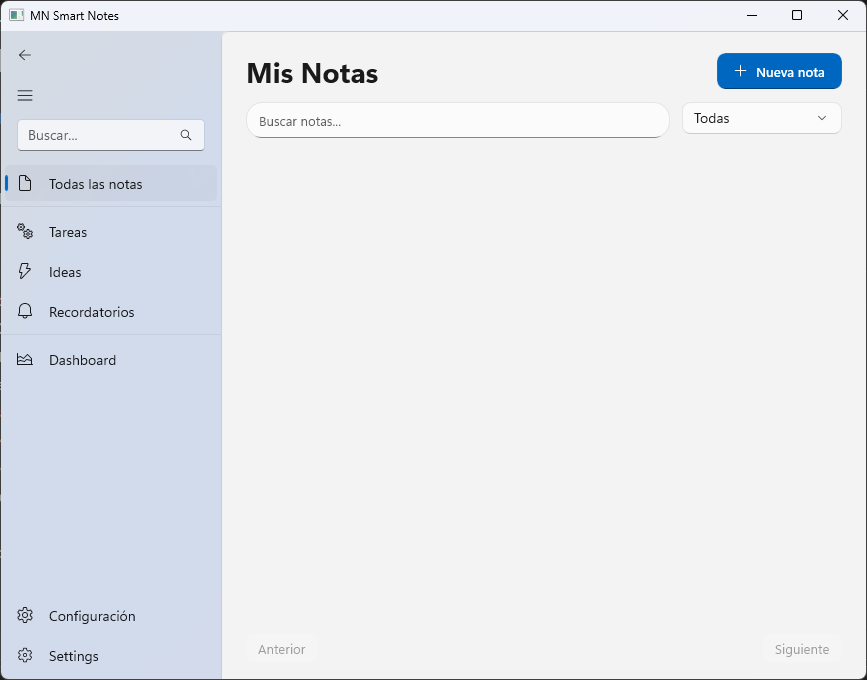Open the Configuración page
The height and width of the screenshot is (680, 867).
coord(111,616)
